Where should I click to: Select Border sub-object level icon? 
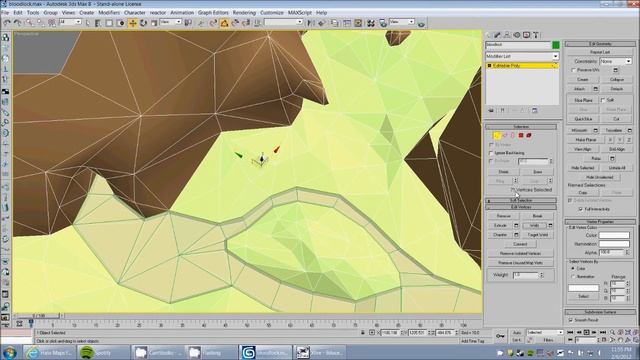click(x=513, y=136)
